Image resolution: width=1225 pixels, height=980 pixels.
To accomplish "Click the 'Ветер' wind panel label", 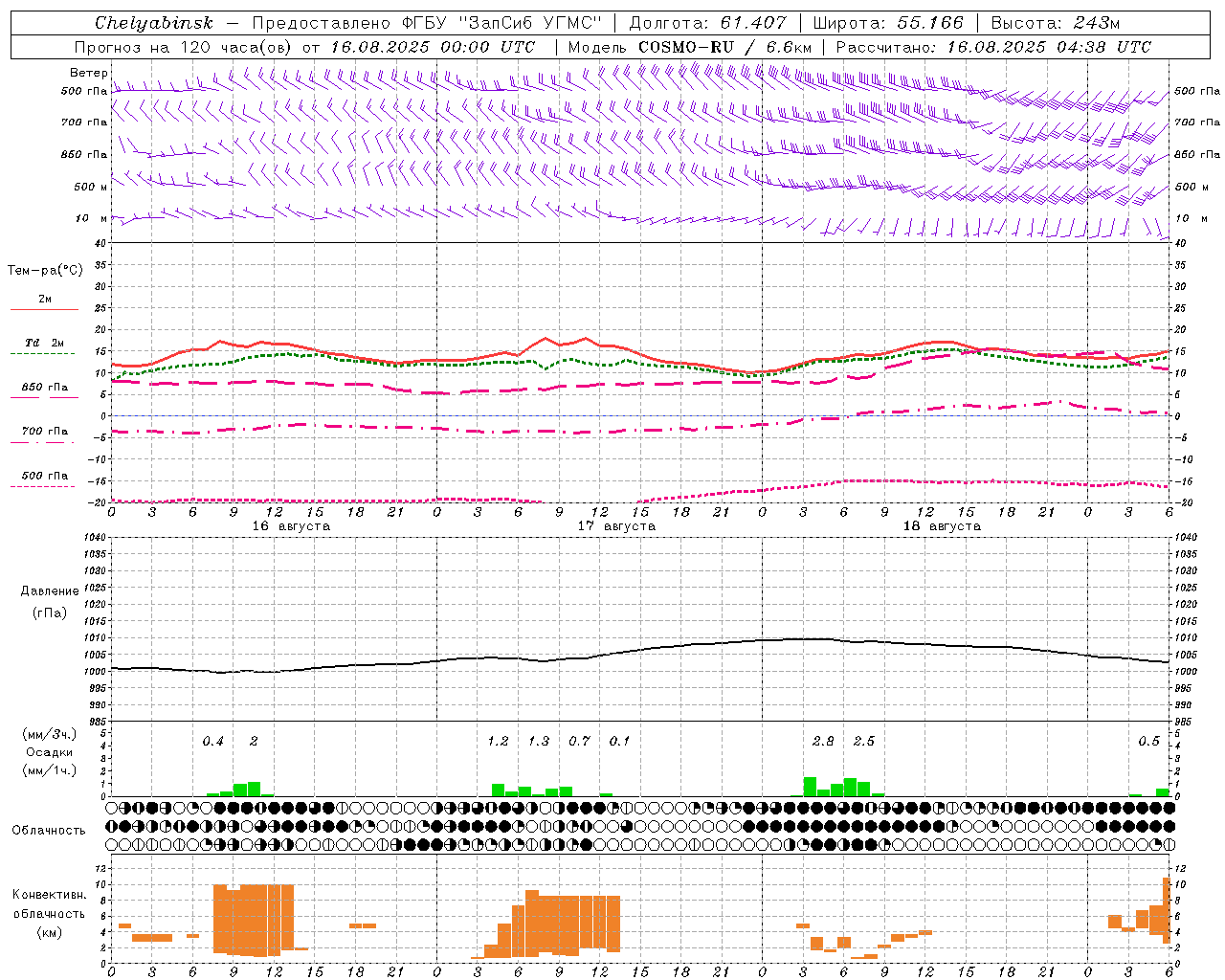I will click(88, 73).
